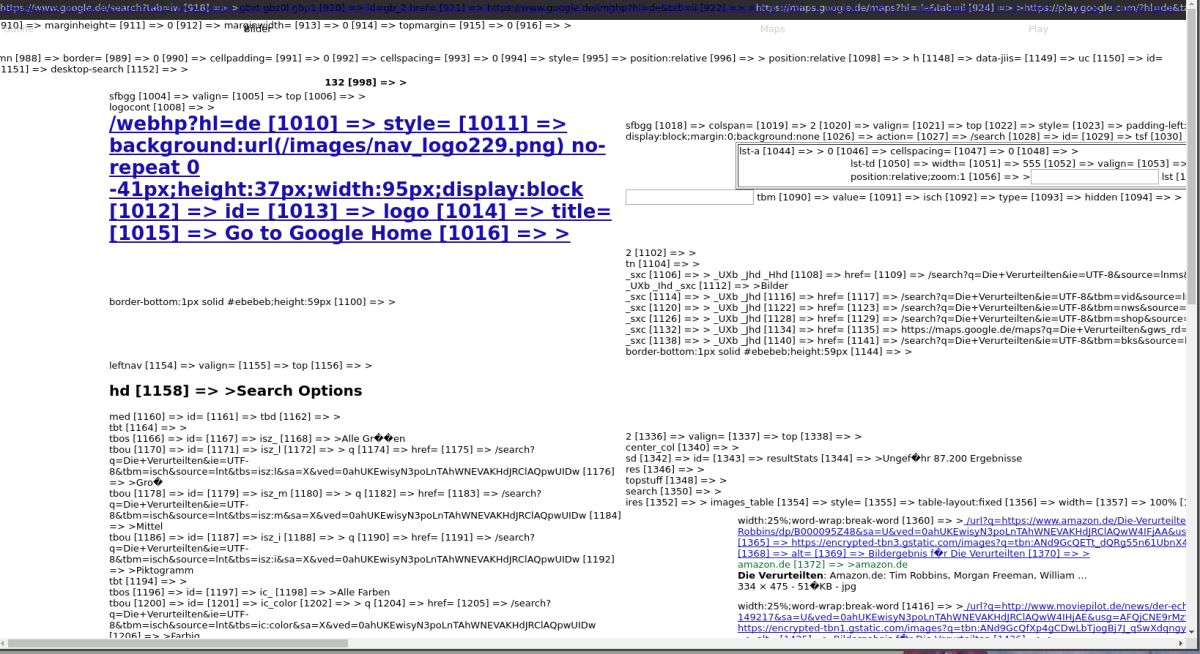
Task: Click the '>Mittel' text row
Action: point(143,526)
